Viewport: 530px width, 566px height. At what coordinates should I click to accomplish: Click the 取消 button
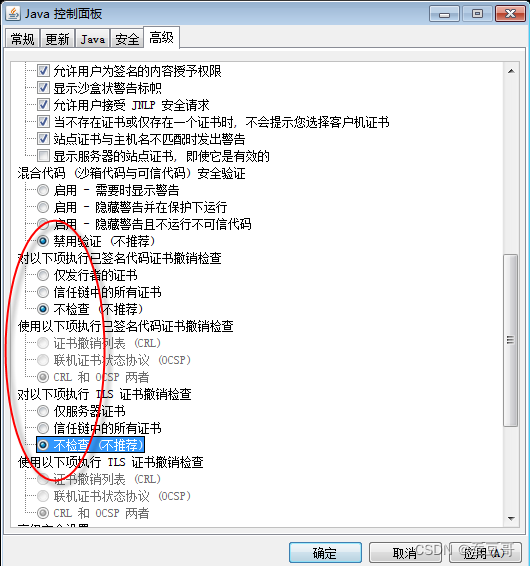[x=405, y=553]
